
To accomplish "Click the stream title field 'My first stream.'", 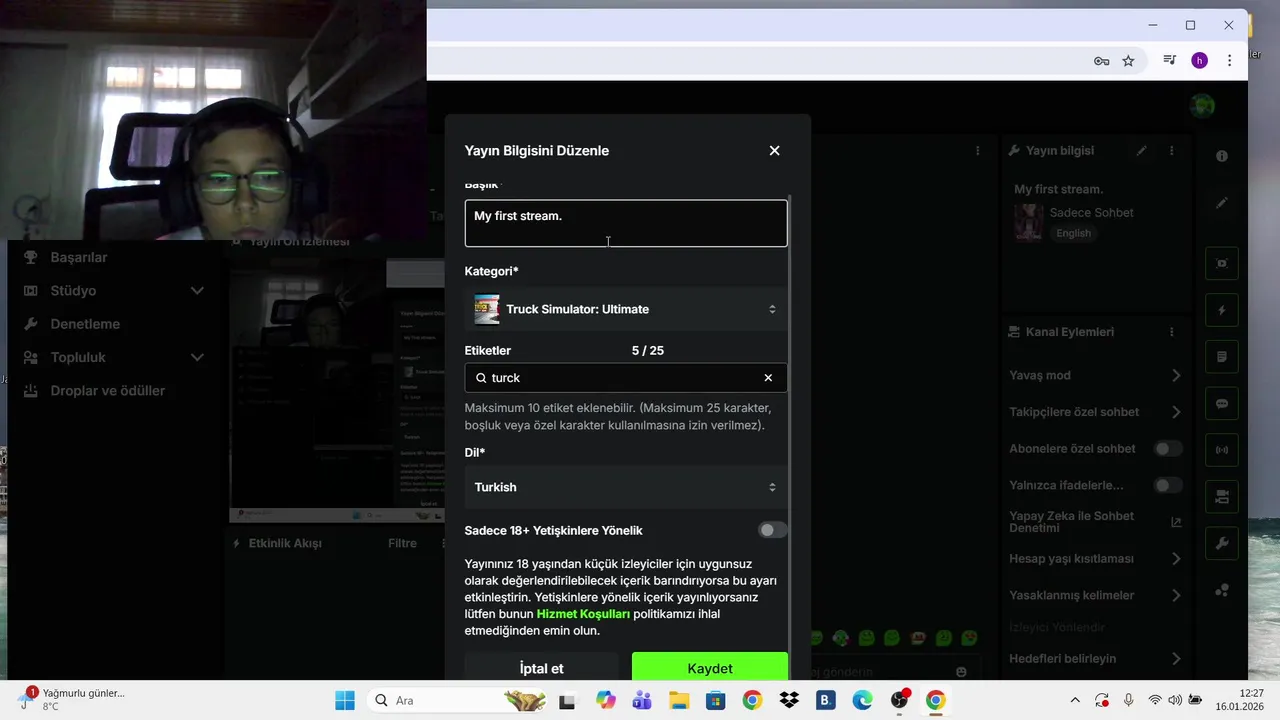I will (x=626, y=223).
